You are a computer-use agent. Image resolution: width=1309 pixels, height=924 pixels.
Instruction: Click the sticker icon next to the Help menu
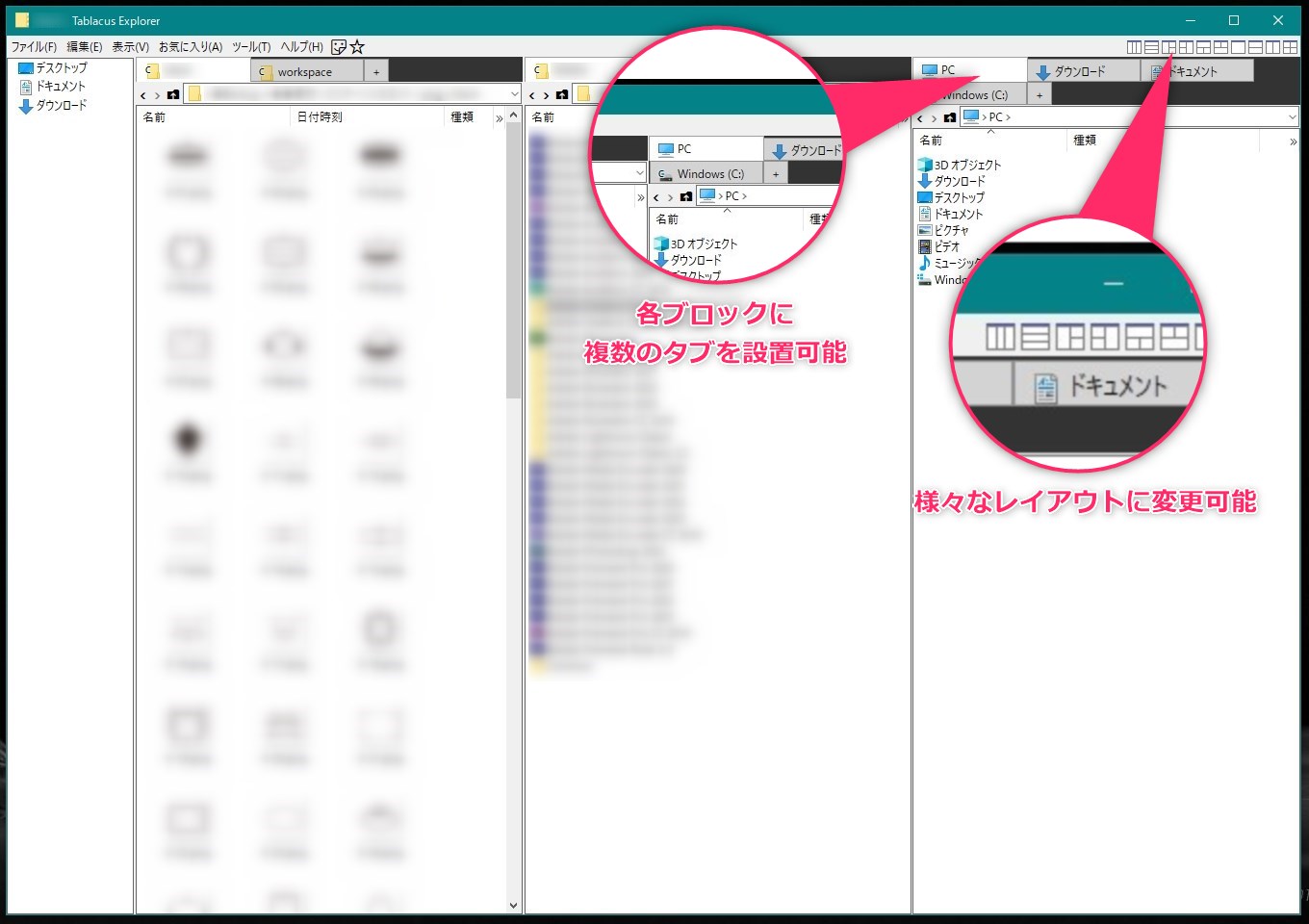pos(339,46)
